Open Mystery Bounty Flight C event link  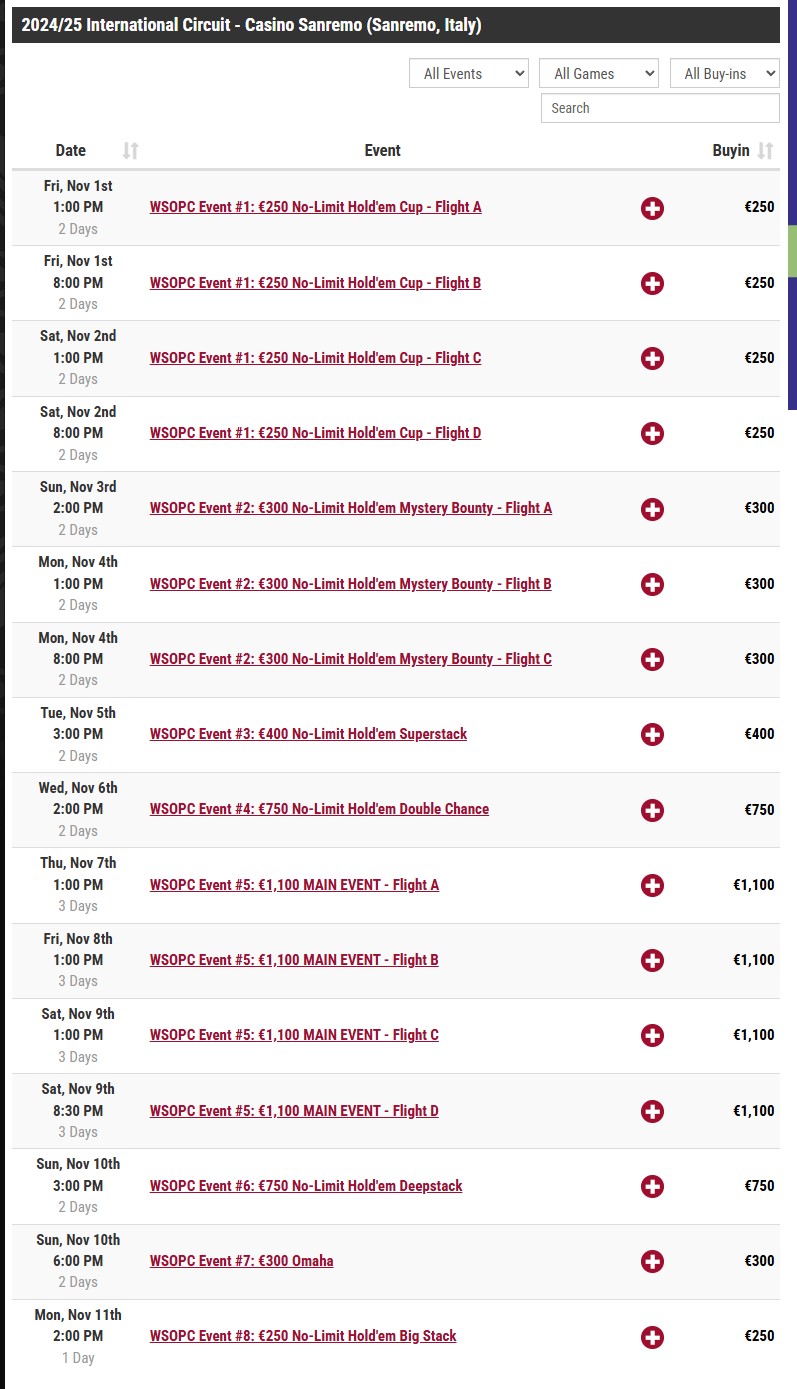click(350, 659)
